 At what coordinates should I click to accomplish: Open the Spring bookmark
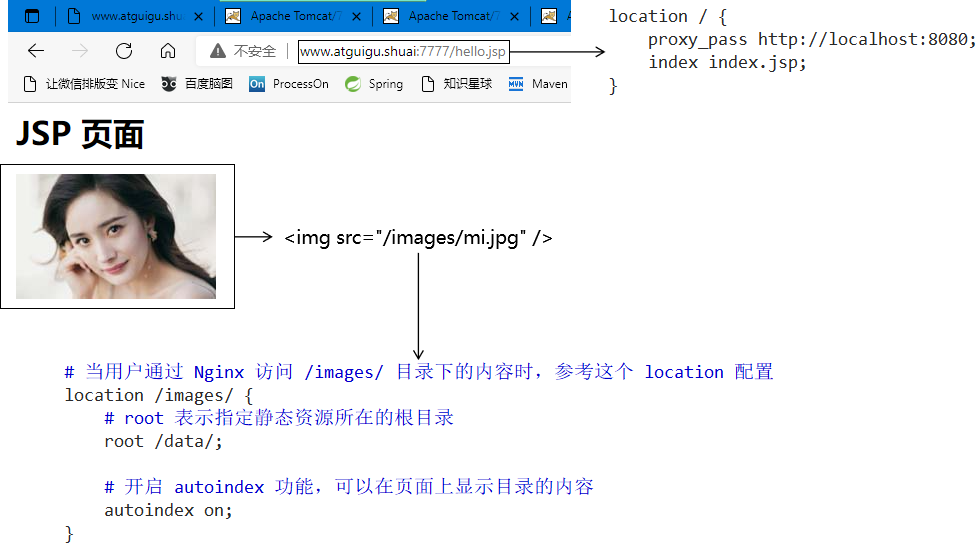374,84
